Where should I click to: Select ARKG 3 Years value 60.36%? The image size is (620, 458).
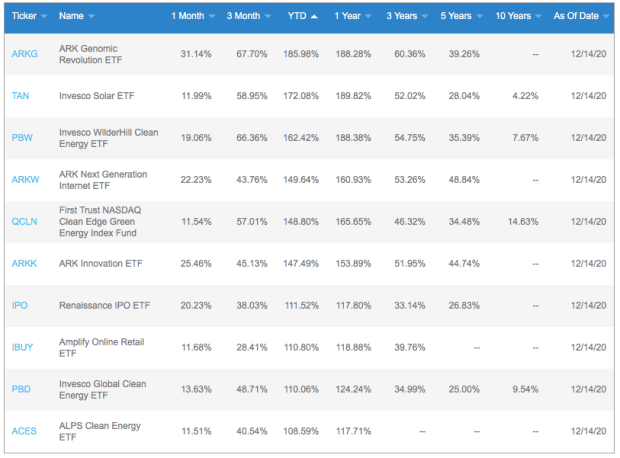click(410, 54)
